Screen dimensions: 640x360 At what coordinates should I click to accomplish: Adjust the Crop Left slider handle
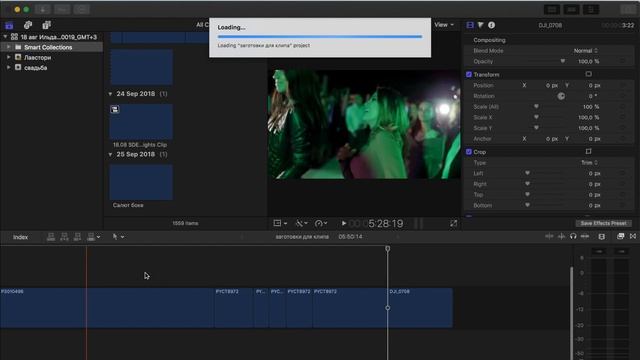coord(527,173)
